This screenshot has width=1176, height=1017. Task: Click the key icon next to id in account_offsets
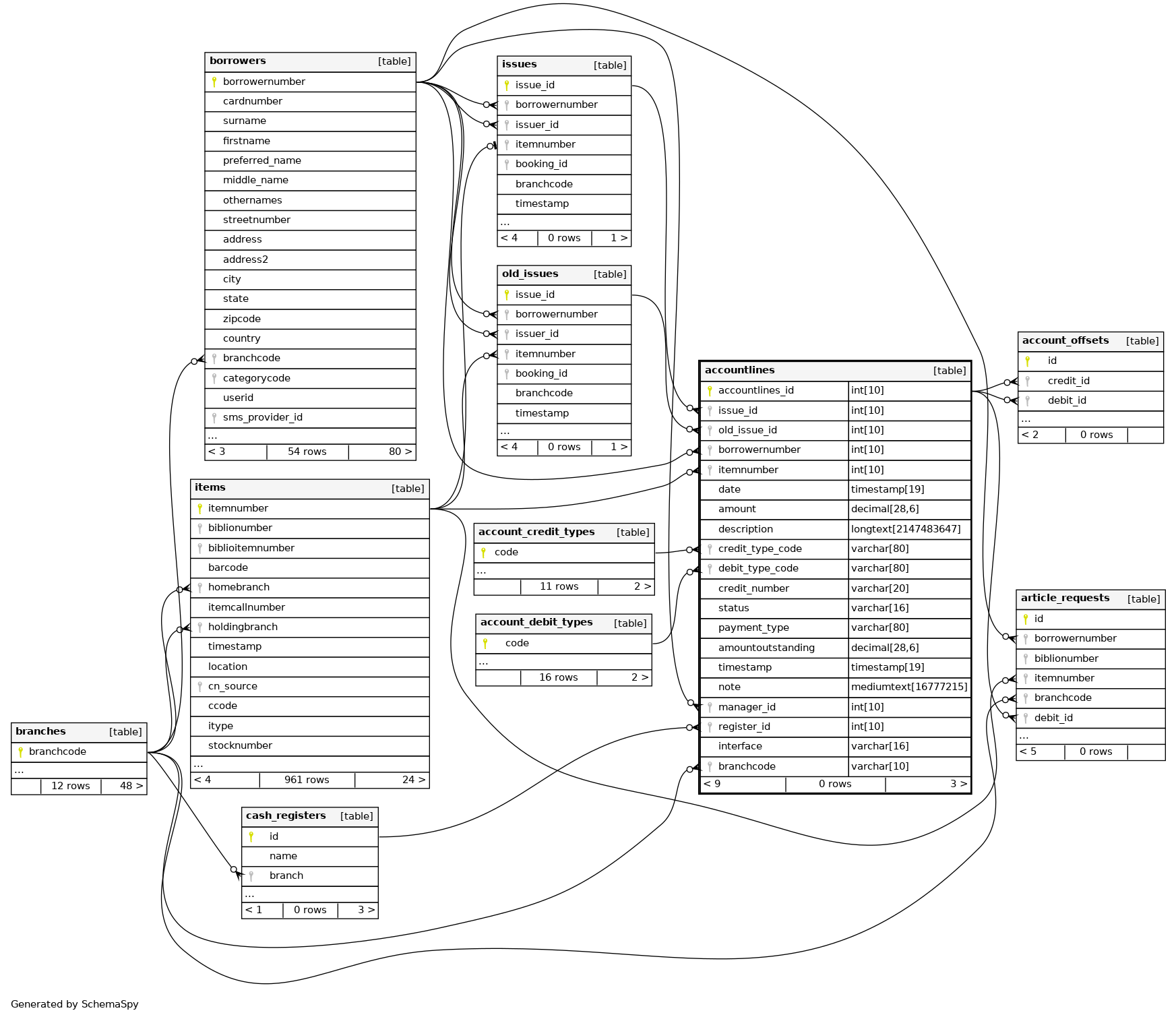(1027, 361)
